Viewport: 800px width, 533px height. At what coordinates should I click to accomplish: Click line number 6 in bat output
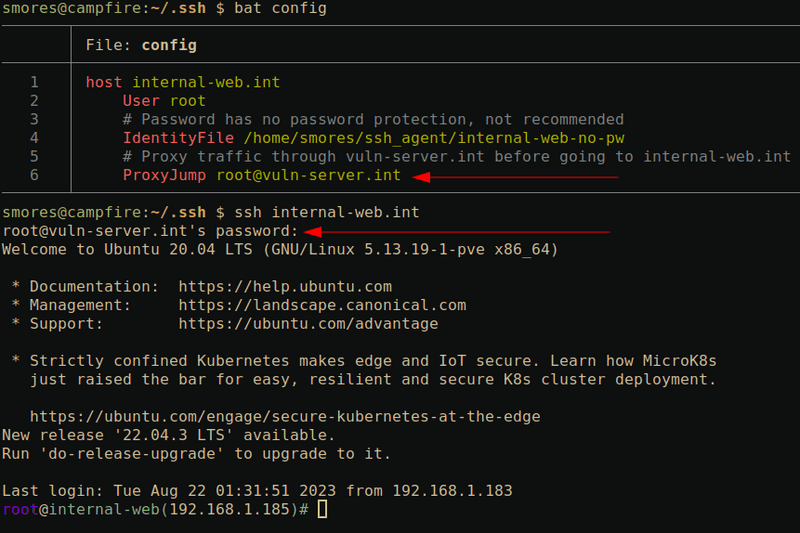(34, 175)
